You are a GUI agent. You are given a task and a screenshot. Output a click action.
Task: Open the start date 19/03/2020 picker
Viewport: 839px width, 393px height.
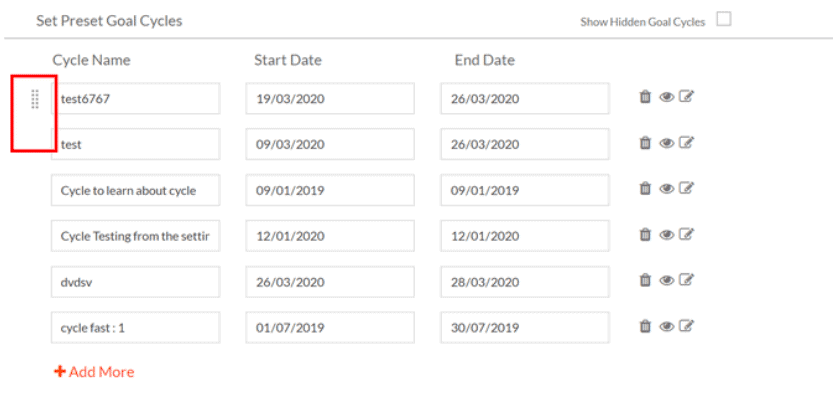pyautogui.click(x=330, y=99)
